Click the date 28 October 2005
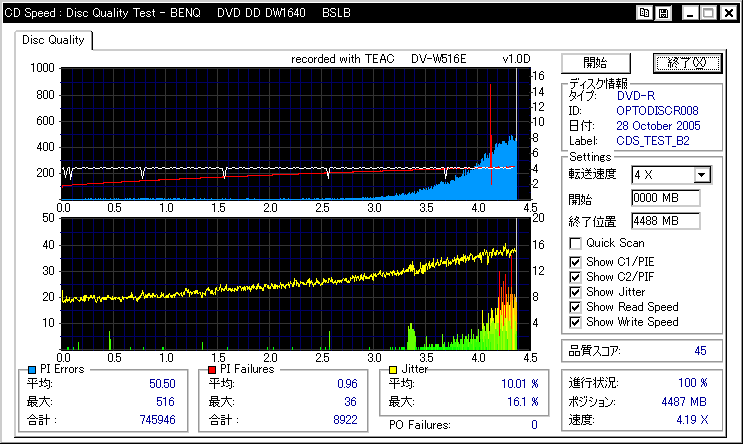Screen dimensions: 743x444 point(658,126)
